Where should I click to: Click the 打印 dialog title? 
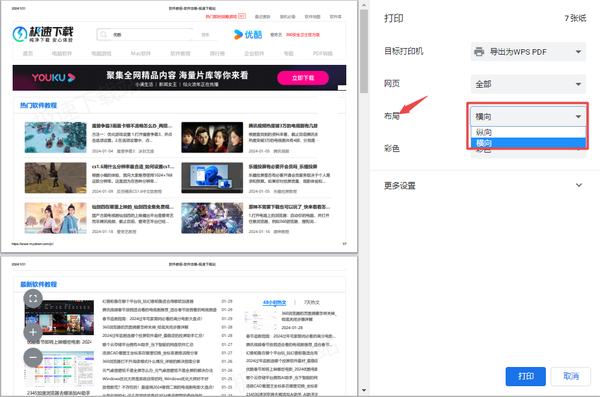[394, 18]
